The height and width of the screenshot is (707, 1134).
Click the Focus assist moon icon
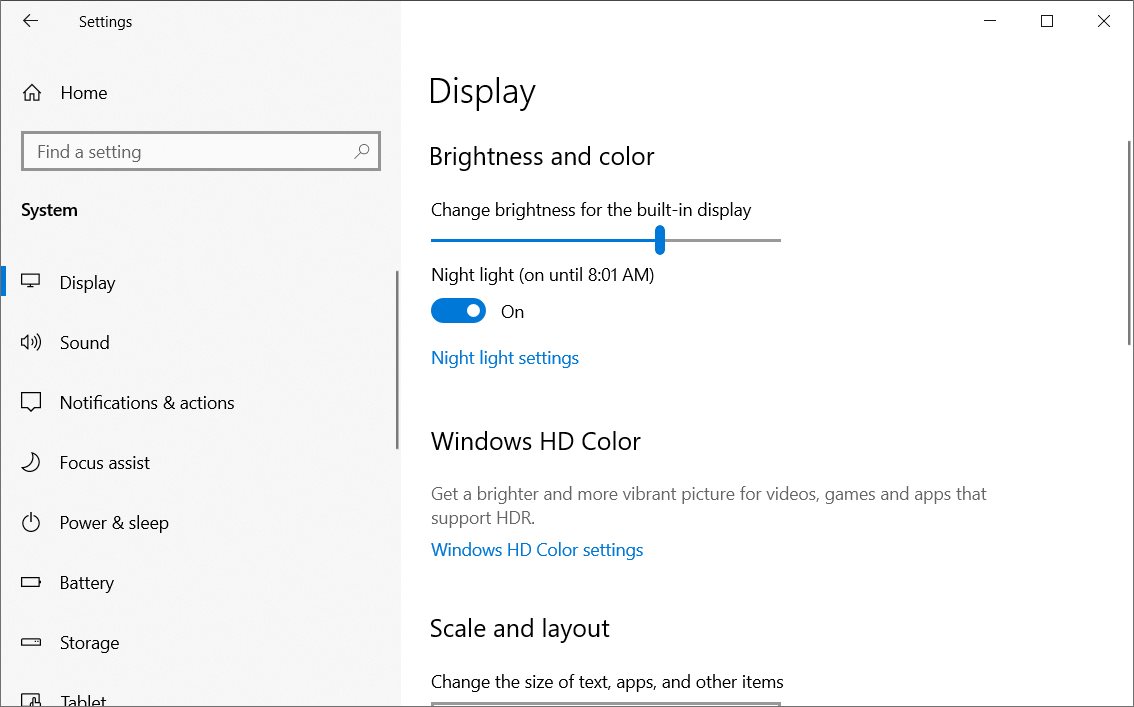30,462
